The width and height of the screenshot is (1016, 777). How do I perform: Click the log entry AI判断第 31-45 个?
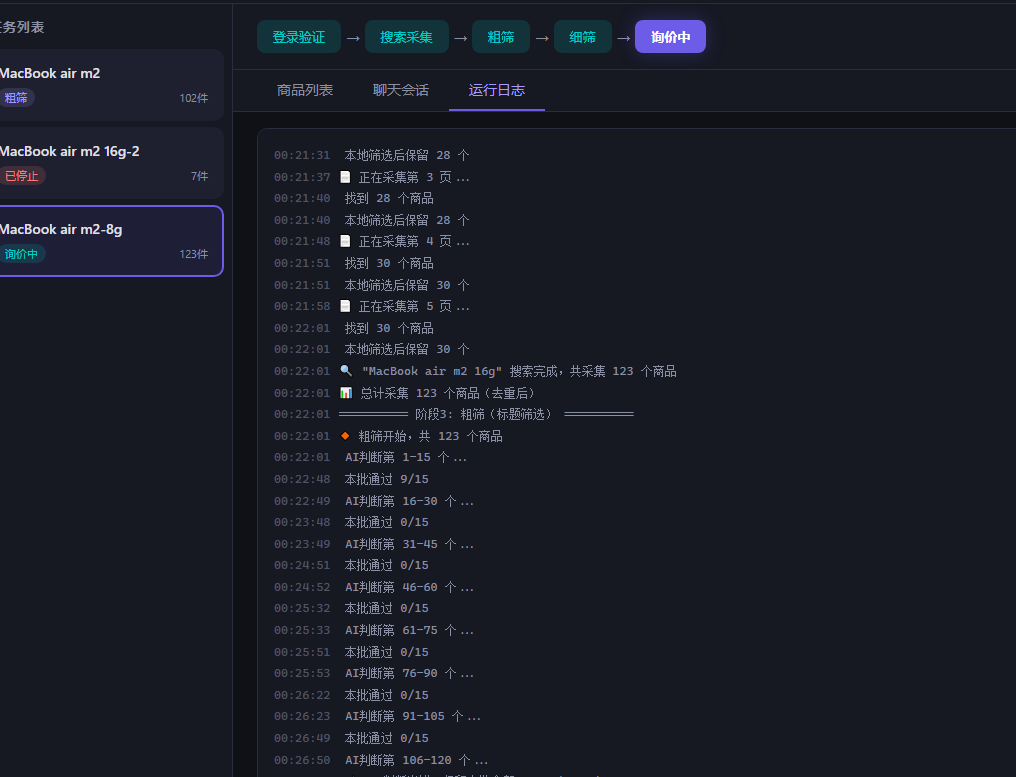click(x=409, y=544)
